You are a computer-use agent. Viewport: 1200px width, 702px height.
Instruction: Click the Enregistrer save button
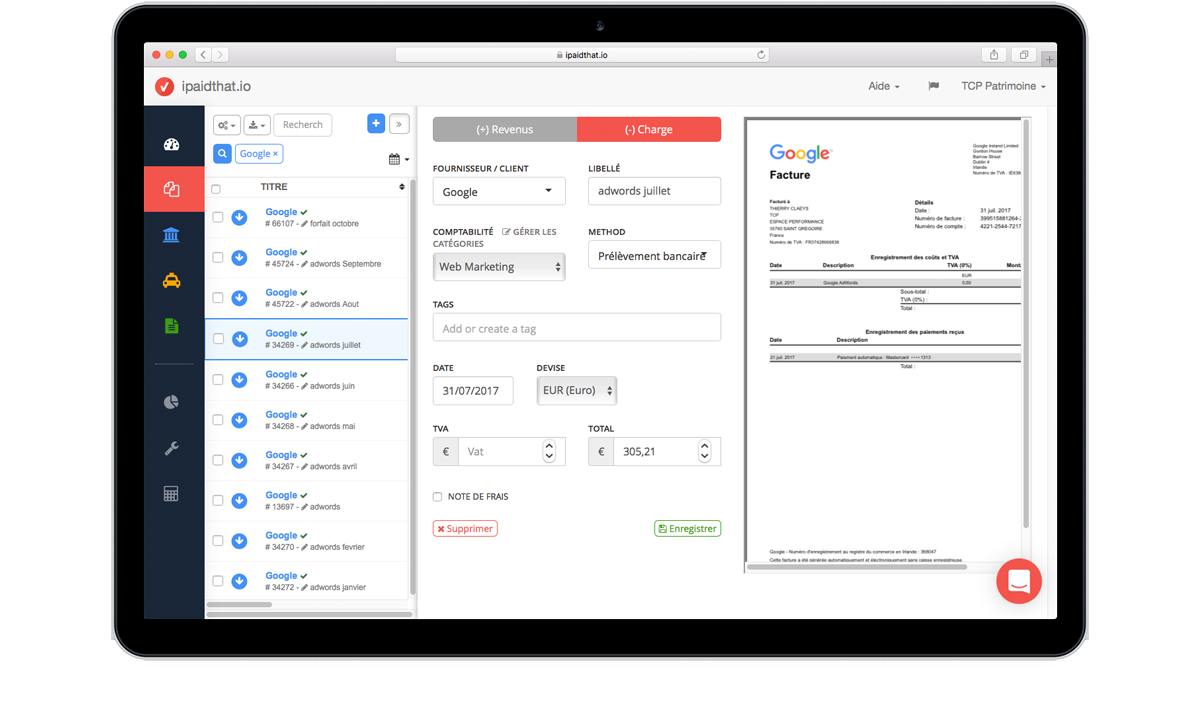(x=688, y=528)
